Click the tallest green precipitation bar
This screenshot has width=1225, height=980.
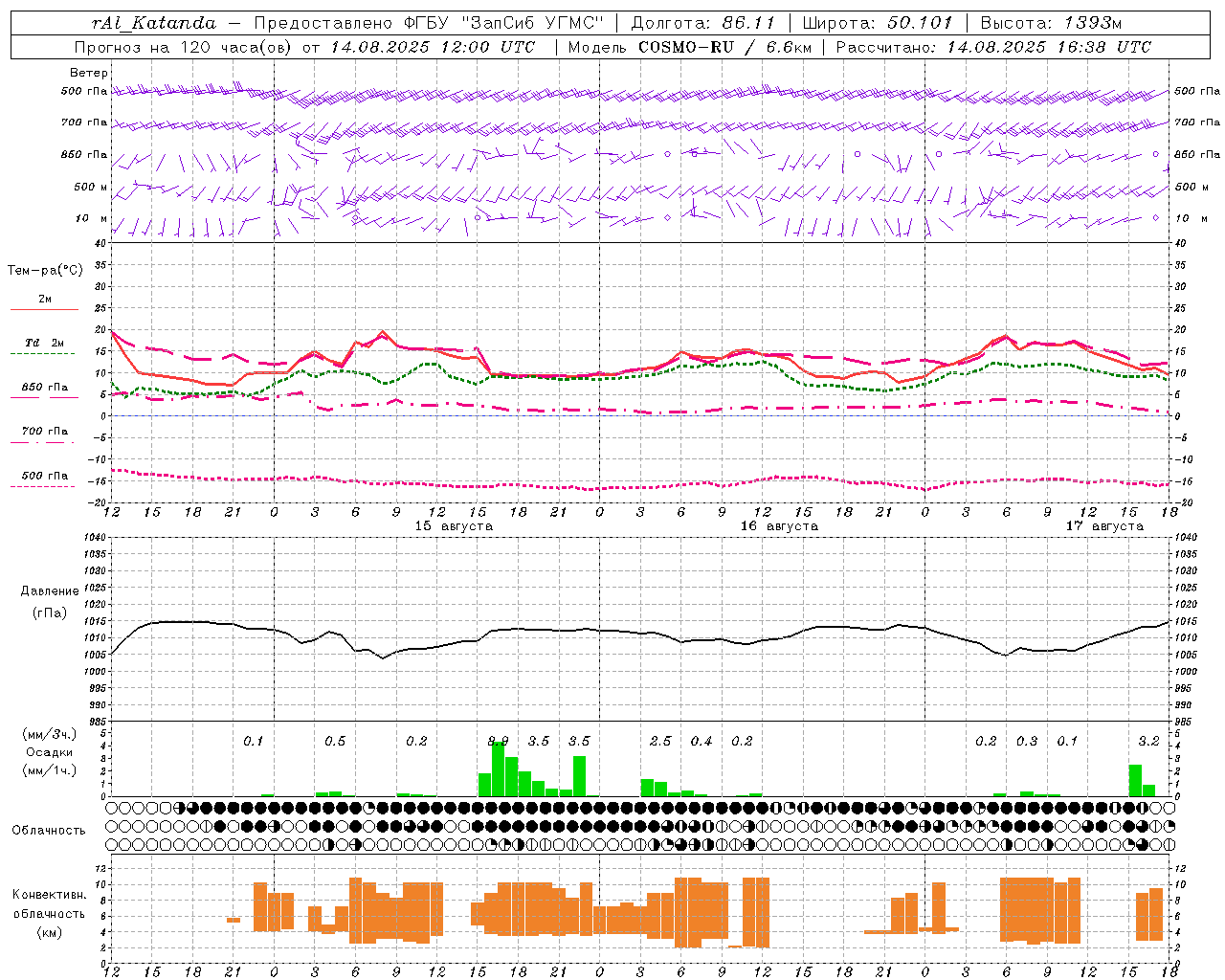(x=498, y=769)
